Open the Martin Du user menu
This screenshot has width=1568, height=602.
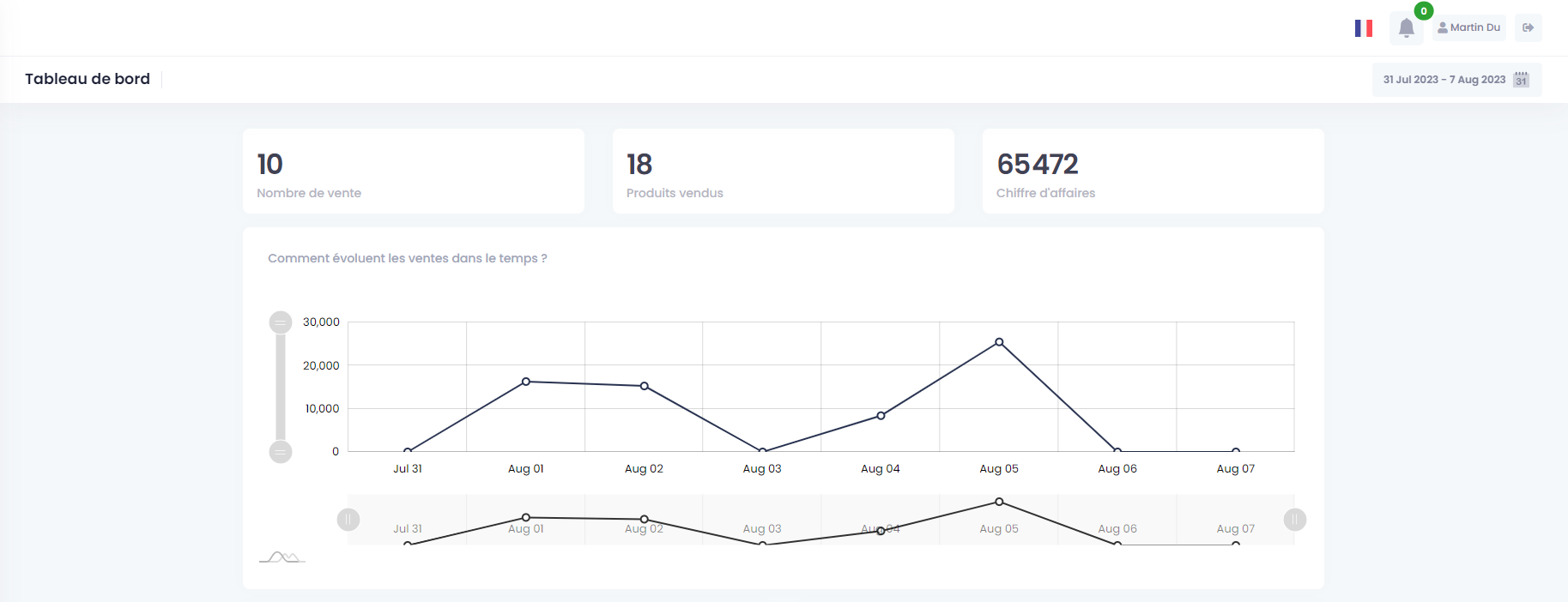tap(1468, 27)
